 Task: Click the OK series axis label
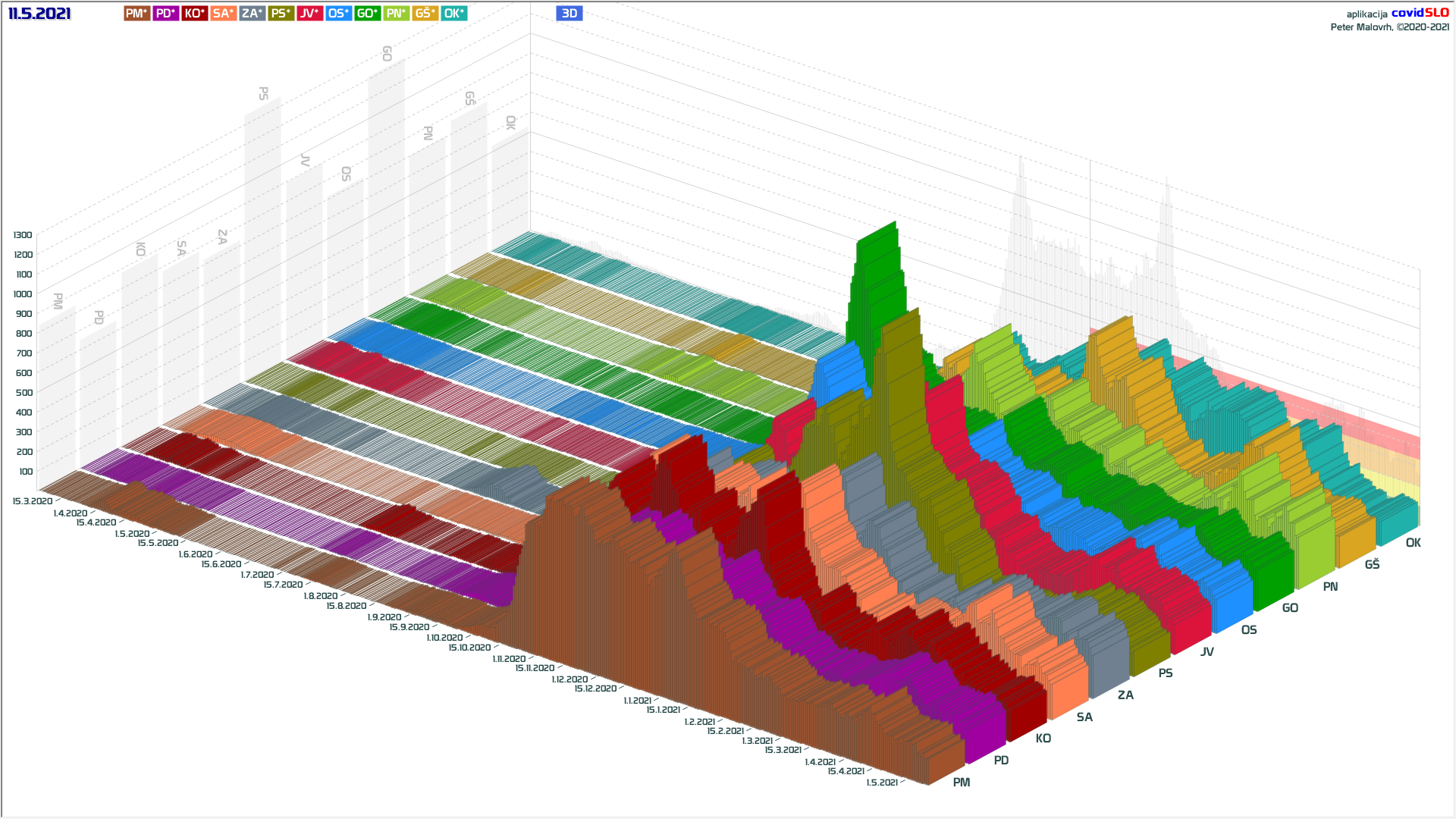(x=1413, y=542)
